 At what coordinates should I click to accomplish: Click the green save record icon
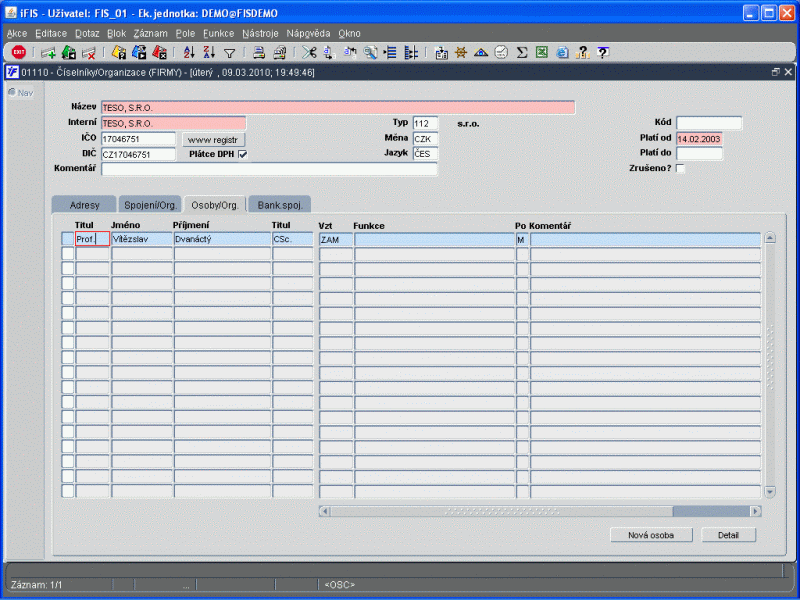(69, 52)
